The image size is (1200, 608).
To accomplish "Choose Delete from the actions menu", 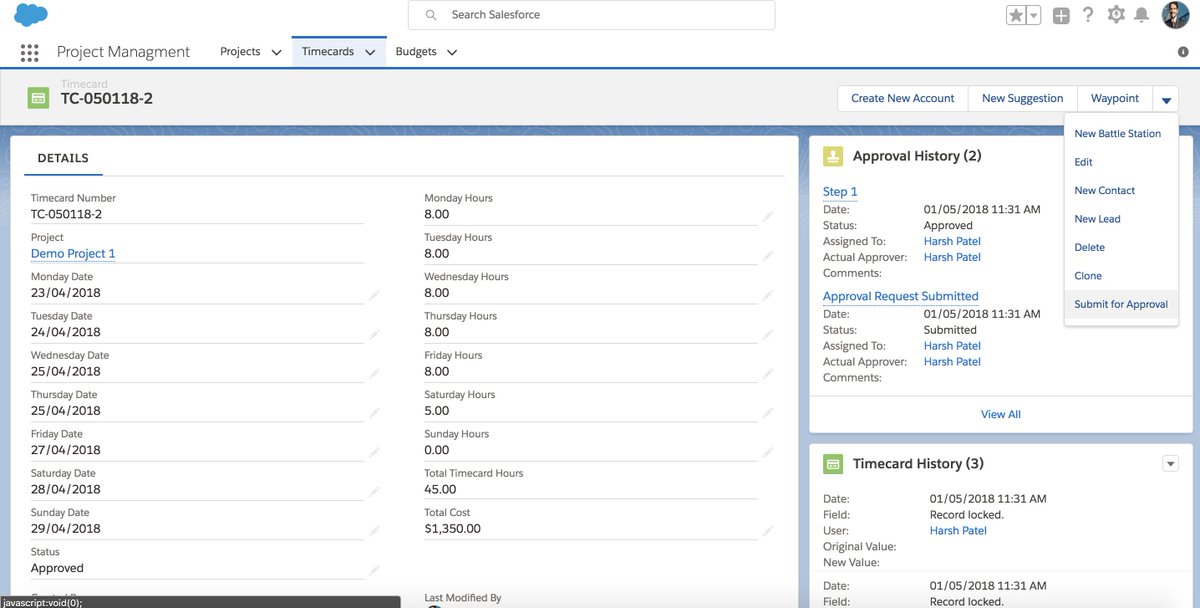I will 1089,247.
